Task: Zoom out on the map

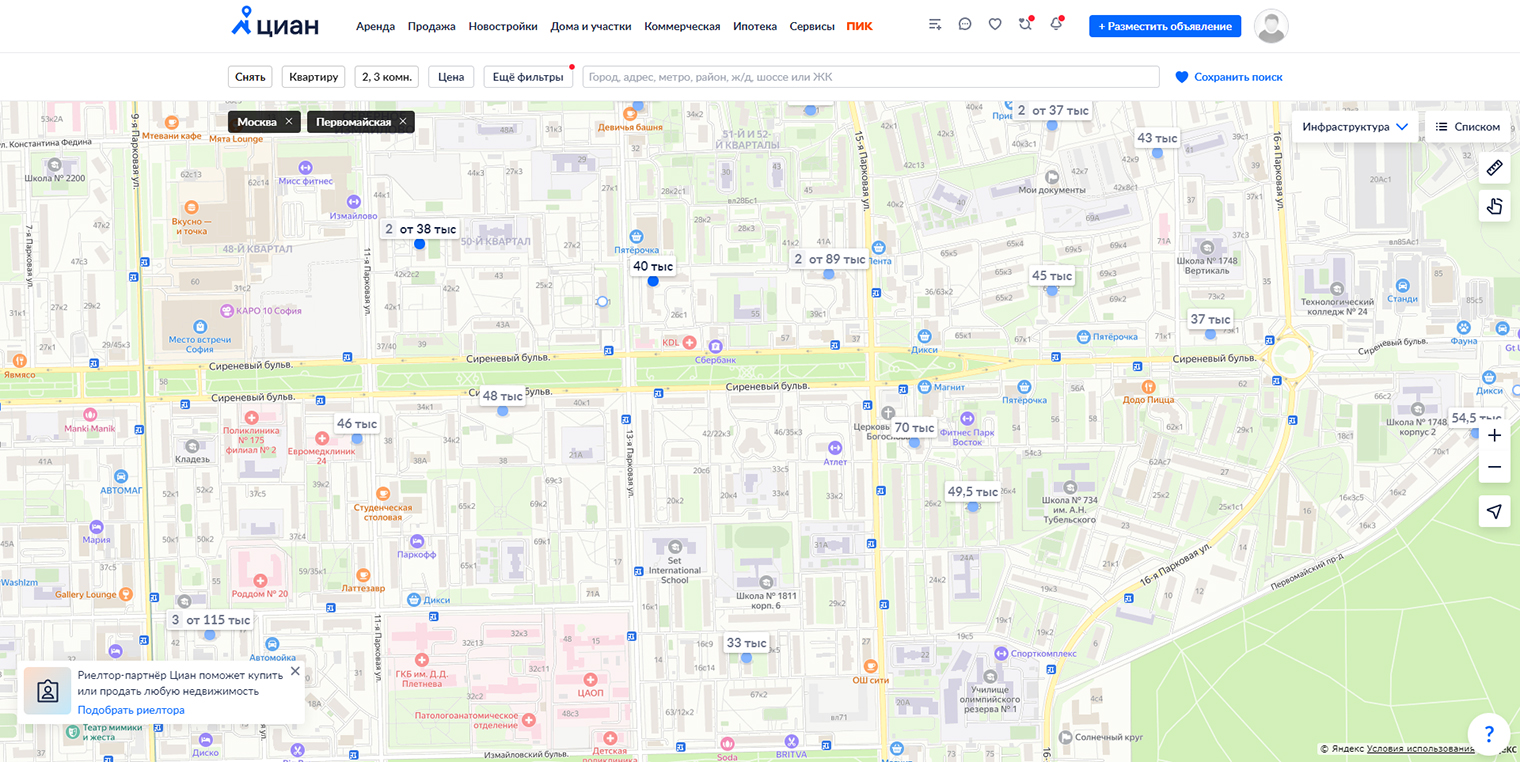Action: coord(1495,467)
